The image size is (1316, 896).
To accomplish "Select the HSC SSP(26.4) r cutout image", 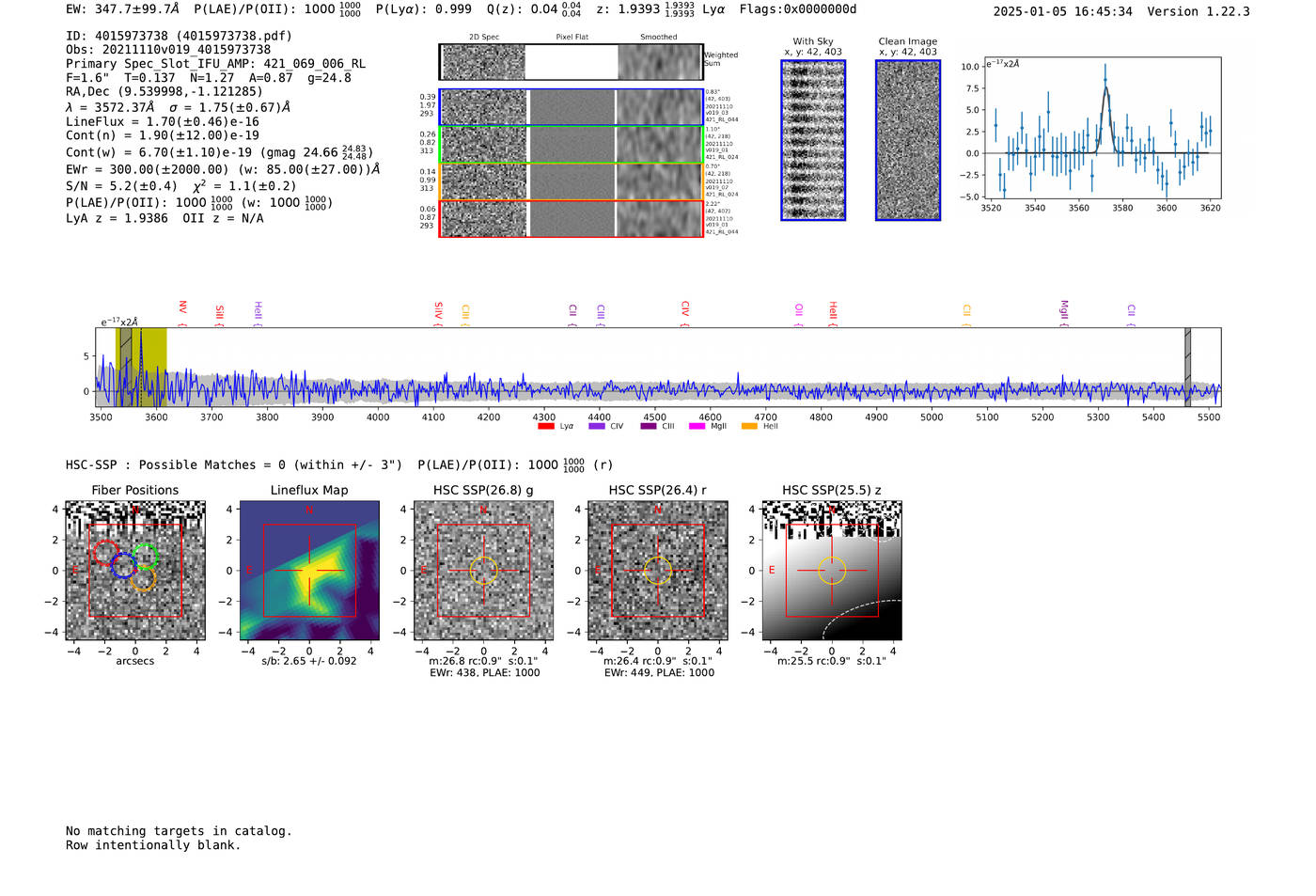I will (x=657, y=571).
